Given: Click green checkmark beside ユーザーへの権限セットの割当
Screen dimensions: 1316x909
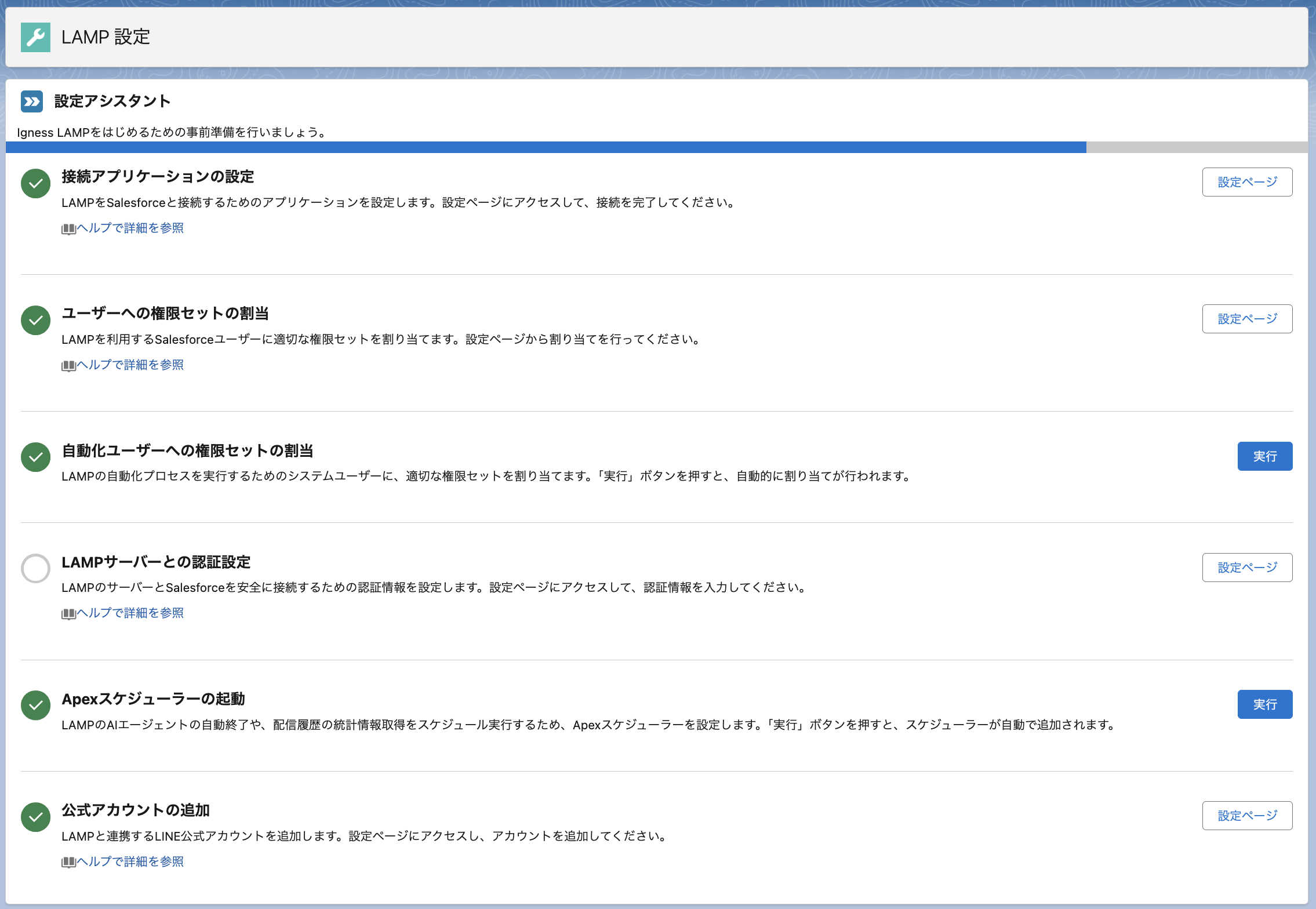Looking at the screenshot, I should point(36,320).
